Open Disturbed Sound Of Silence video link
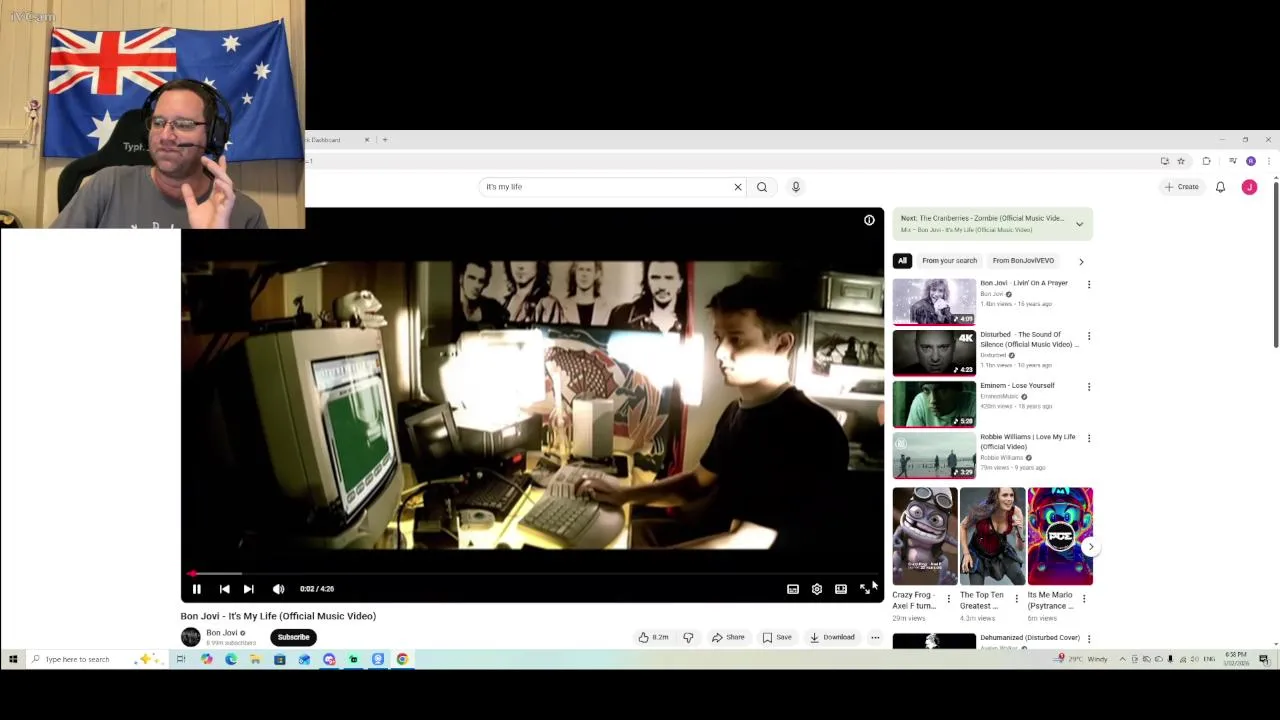The height and width of the screenshot is (720, 1280). (x=1028, y=339)
